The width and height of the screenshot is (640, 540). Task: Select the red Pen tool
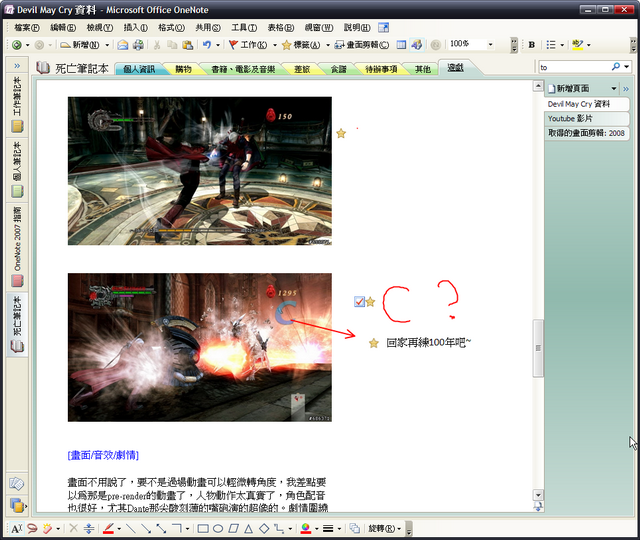point(108,529)
